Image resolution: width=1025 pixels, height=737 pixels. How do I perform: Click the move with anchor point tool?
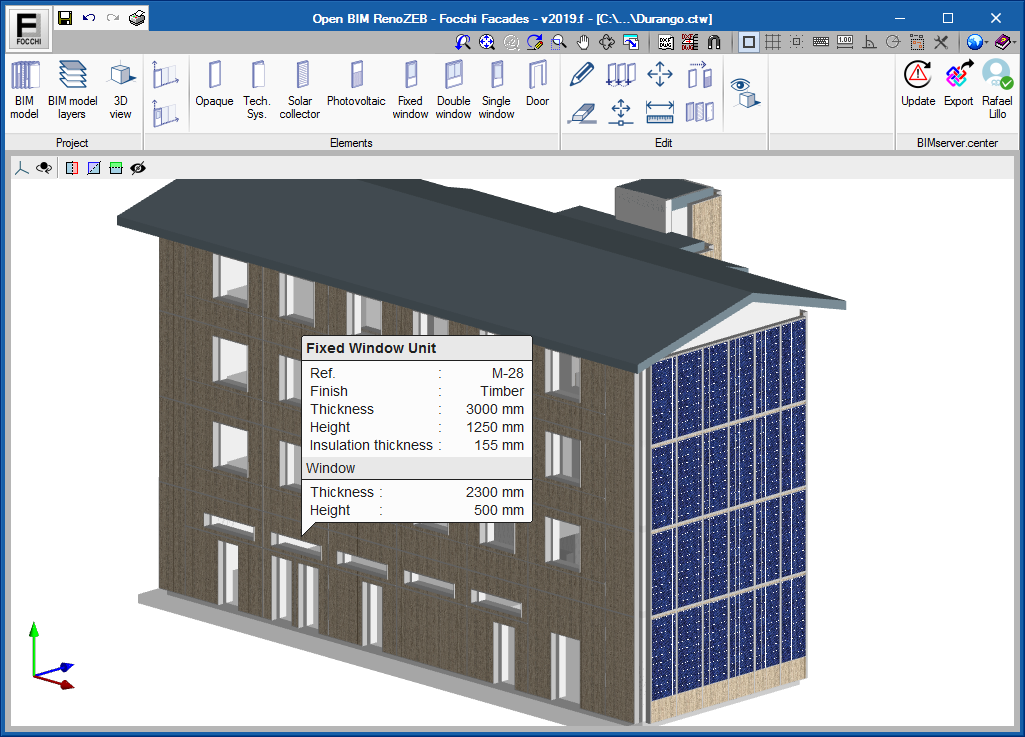[620, 112]
